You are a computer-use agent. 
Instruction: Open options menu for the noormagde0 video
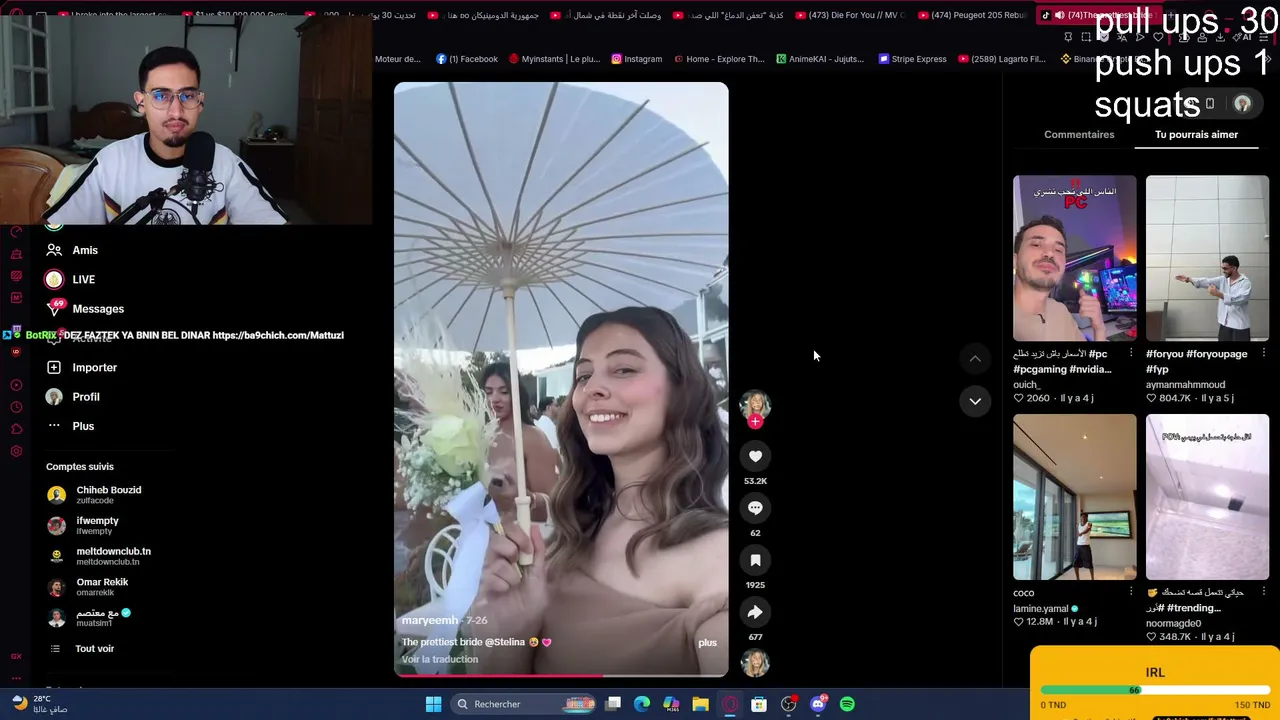coord(1264,592)
